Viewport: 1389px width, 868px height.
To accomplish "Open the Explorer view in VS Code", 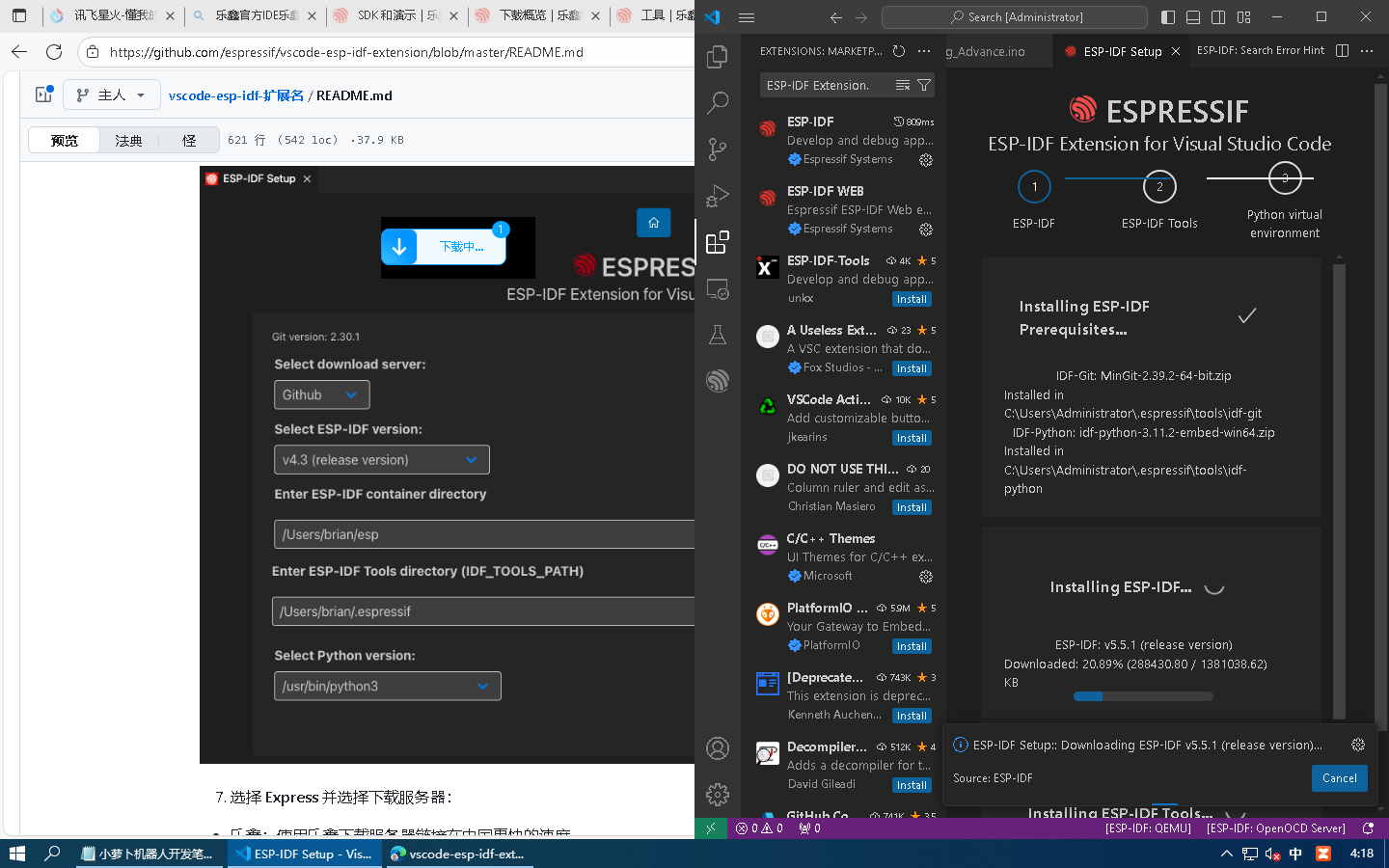I will tap(717, 57).
